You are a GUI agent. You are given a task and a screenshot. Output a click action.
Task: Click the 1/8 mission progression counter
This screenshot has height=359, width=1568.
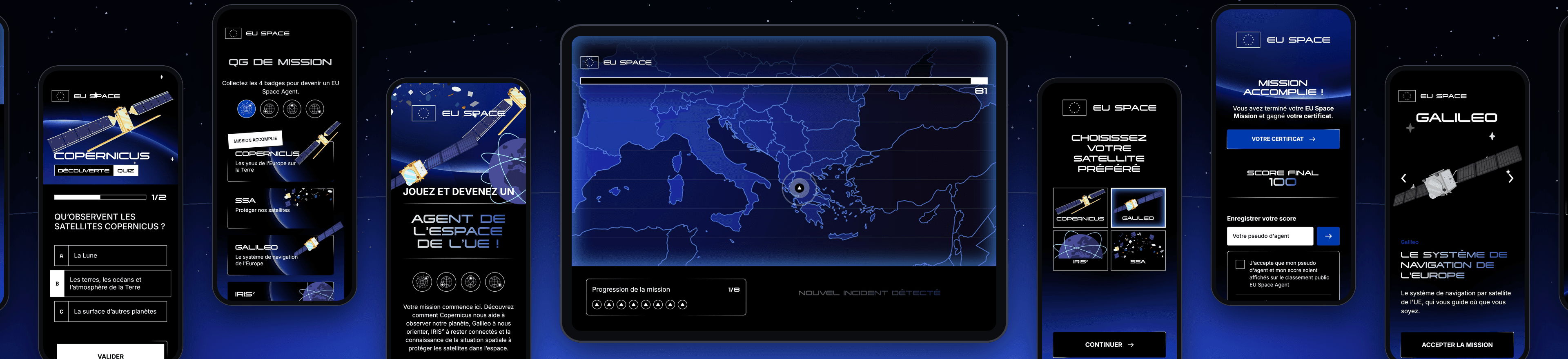733,290
